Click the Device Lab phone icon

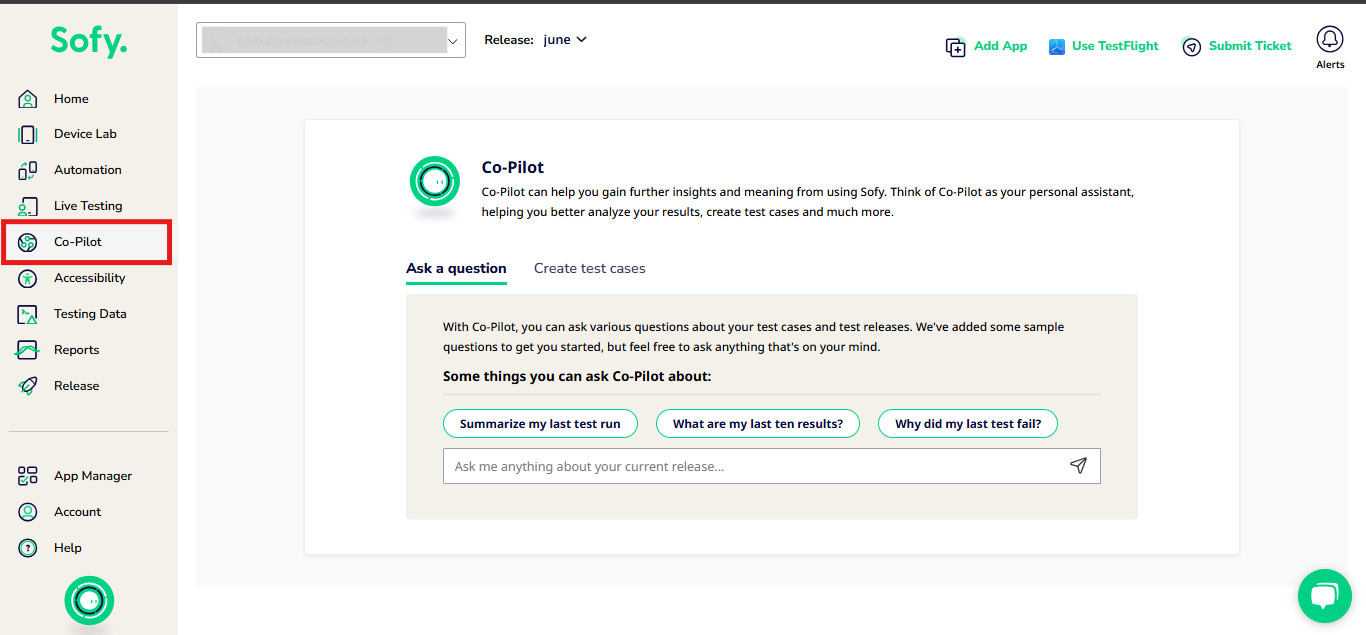(x=28, y=134)
